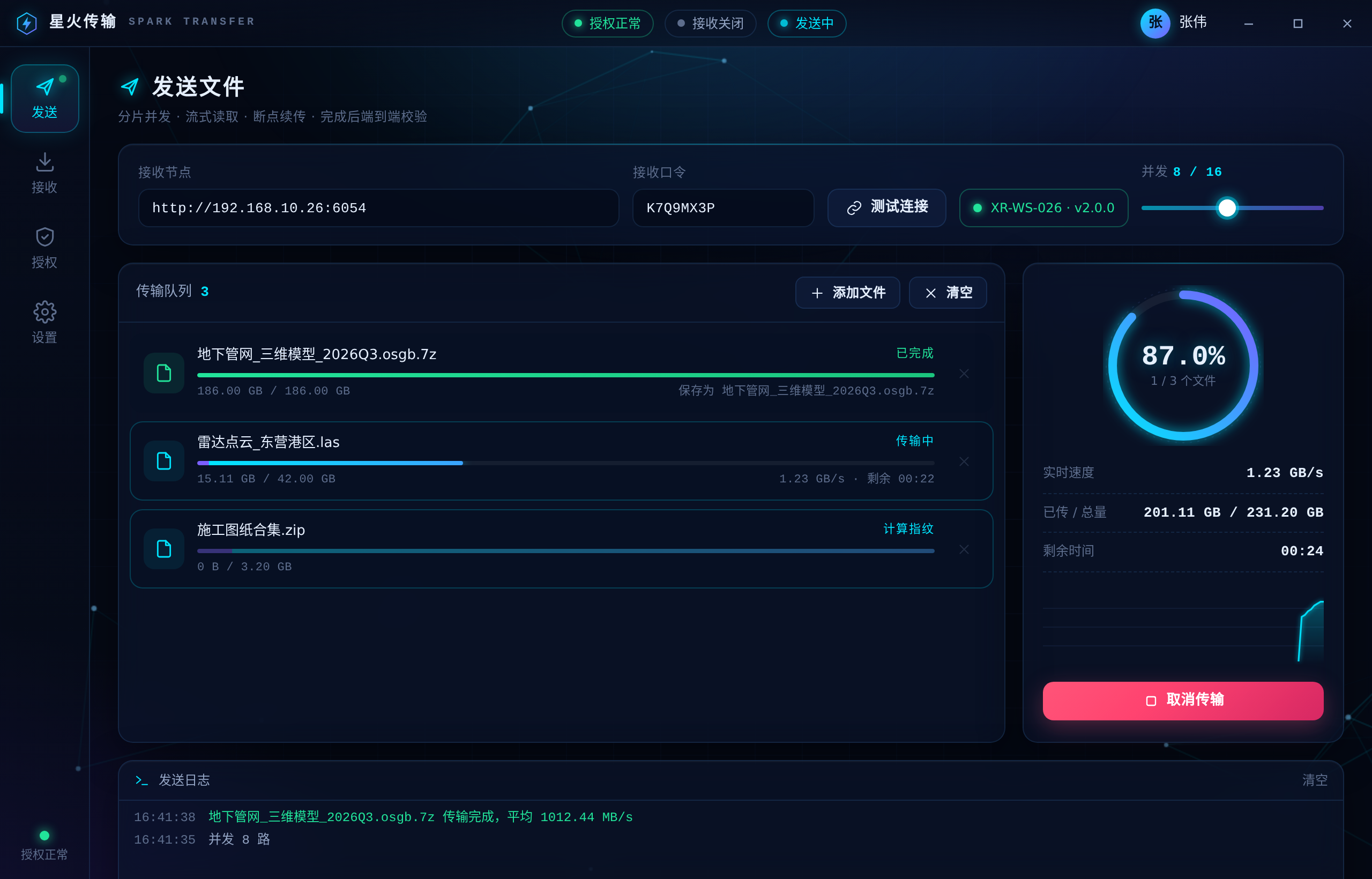
Task: Click the 并发 8 路 log line
Action: 202,840
